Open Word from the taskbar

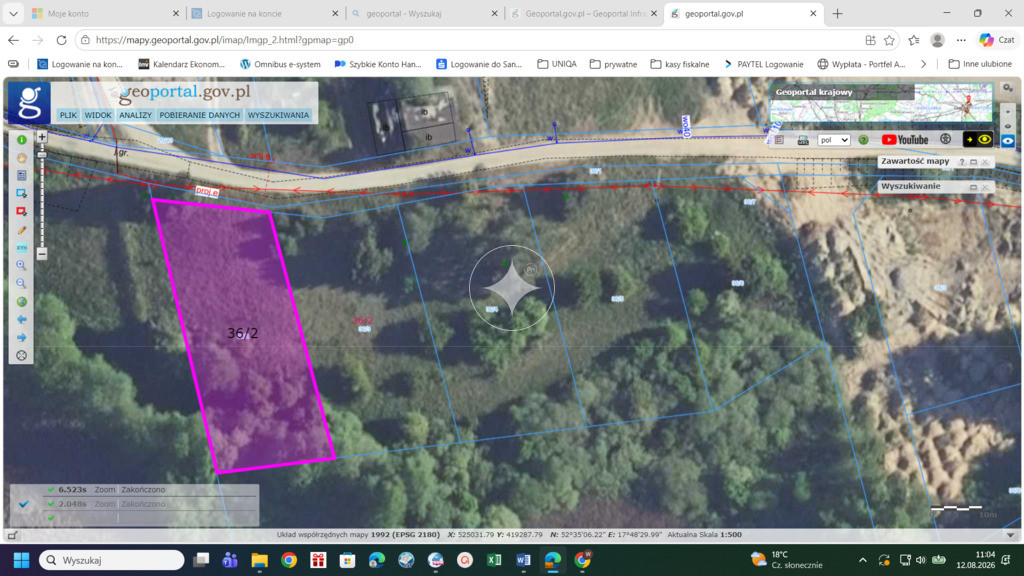523,560
